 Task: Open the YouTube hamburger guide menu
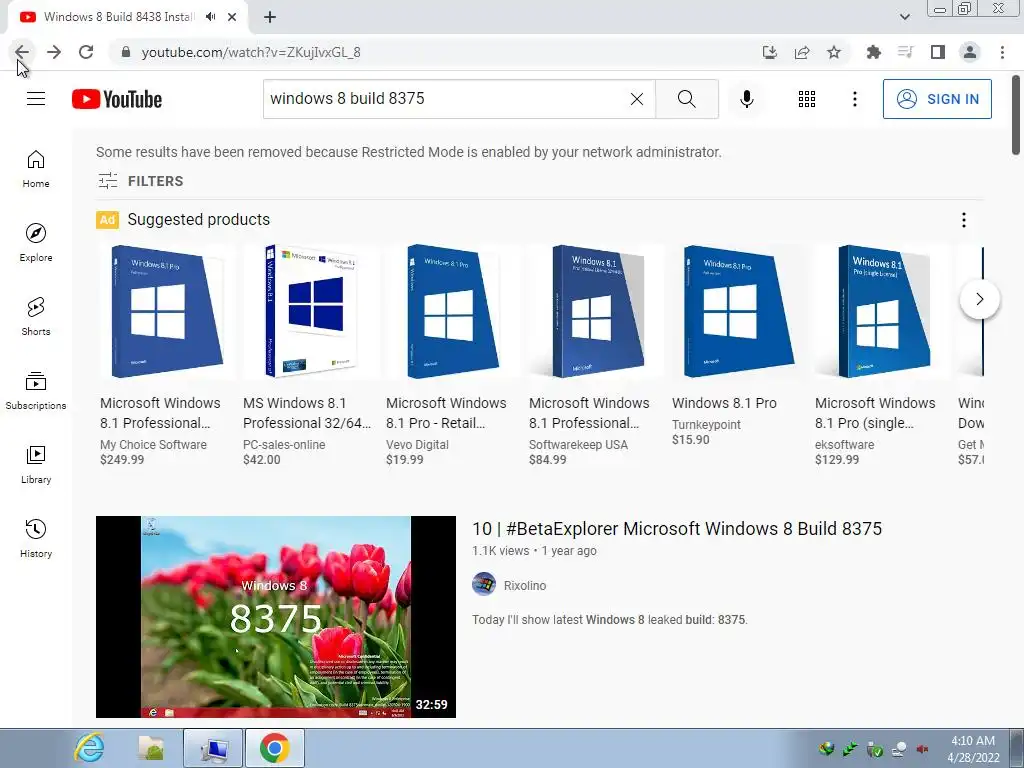(x=36, y=99)
